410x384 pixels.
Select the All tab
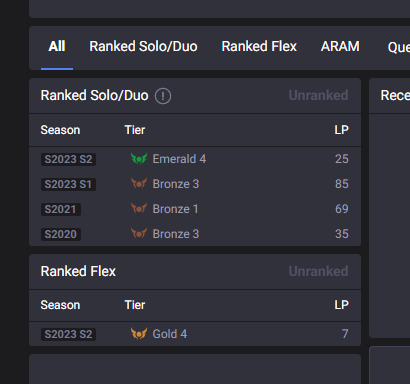57,46
